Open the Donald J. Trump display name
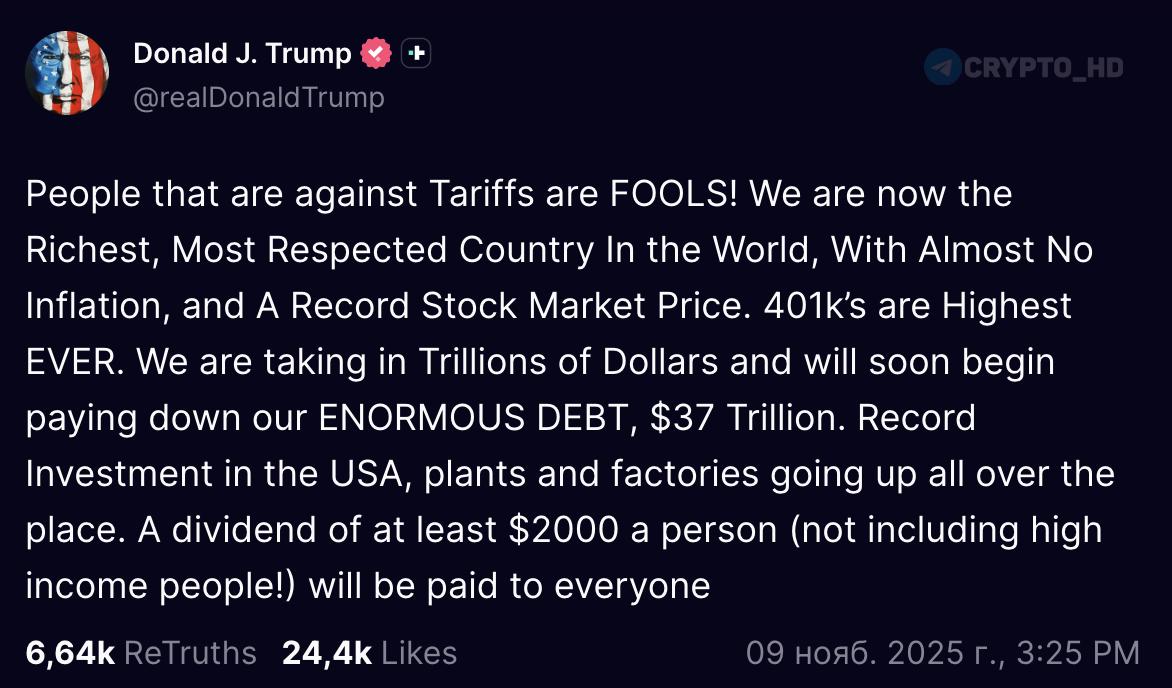The image size is (1172, 688). click(x=242, y=53)
